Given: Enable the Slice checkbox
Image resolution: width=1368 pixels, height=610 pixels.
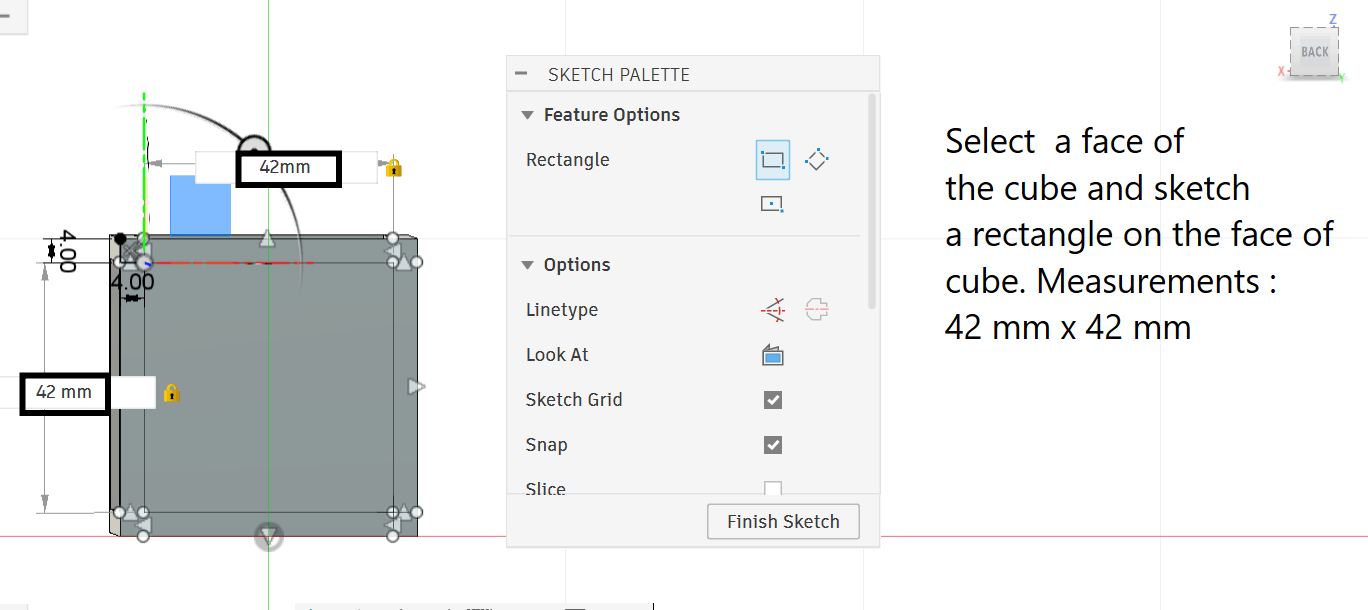Looking at the screenshot, I should pos(773,489).
